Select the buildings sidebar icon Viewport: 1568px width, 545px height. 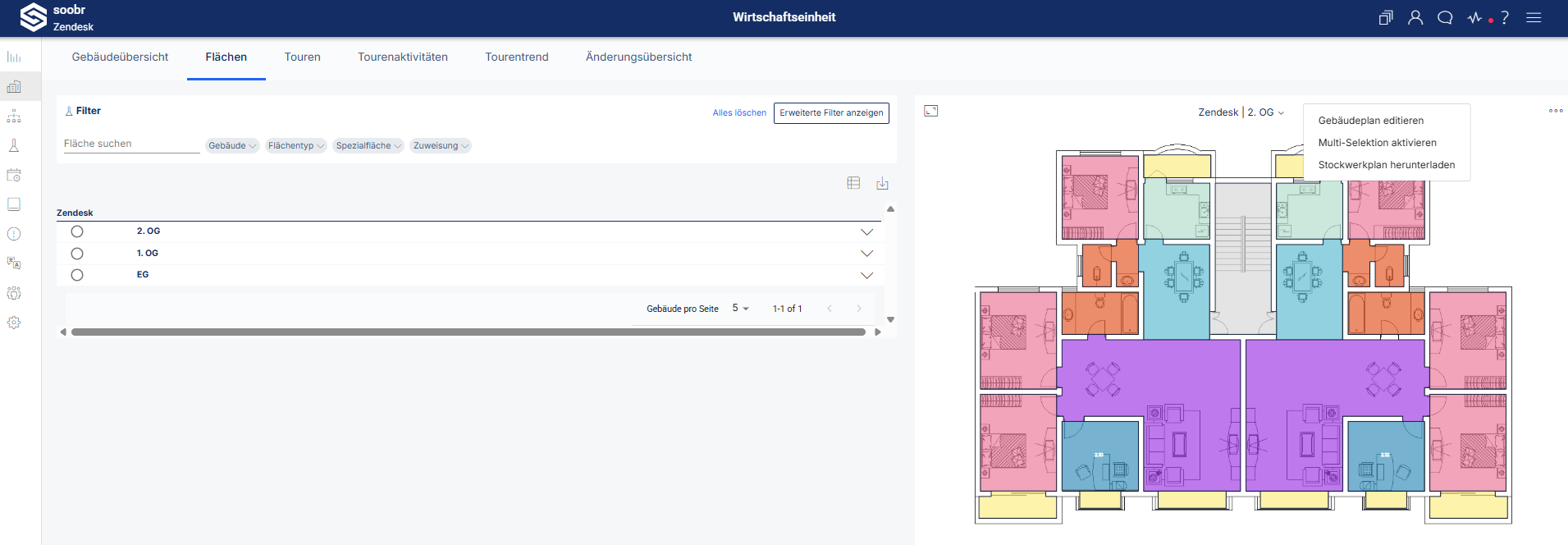tap(14, 86)
